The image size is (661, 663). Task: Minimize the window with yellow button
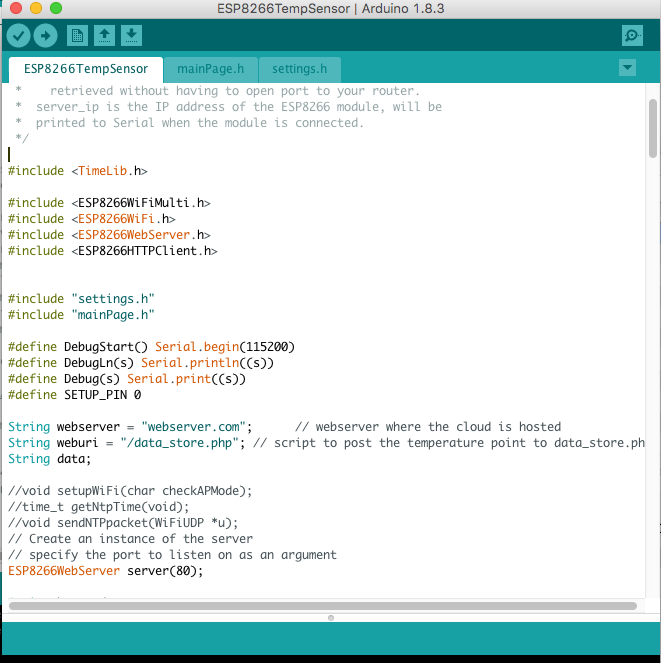pos(36,8)
